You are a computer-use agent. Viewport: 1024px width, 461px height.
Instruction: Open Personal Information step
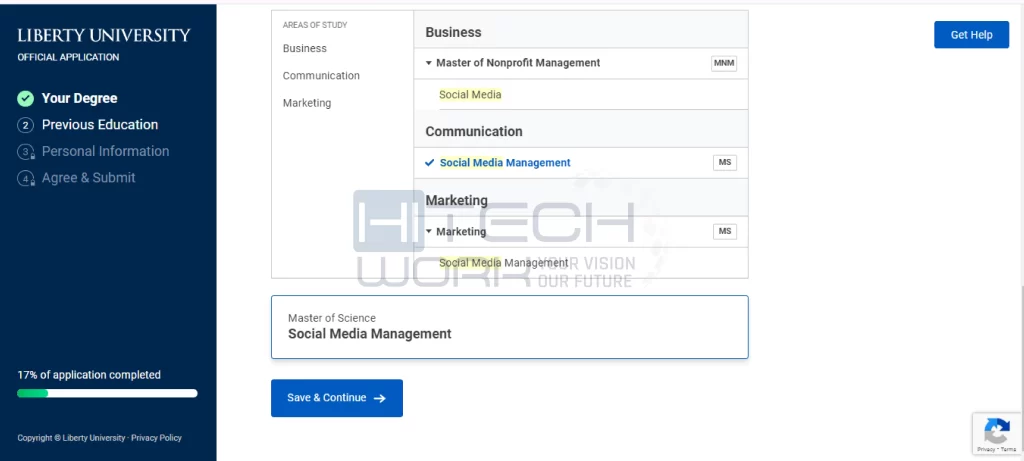tap(105, 151)
